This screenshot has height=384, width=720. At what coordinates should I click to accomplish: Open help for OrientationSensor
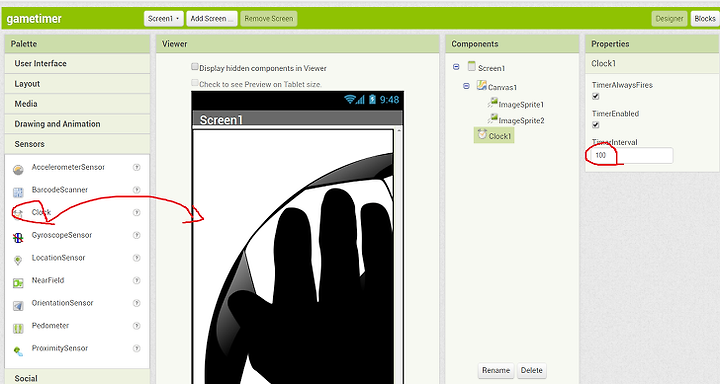136,303
